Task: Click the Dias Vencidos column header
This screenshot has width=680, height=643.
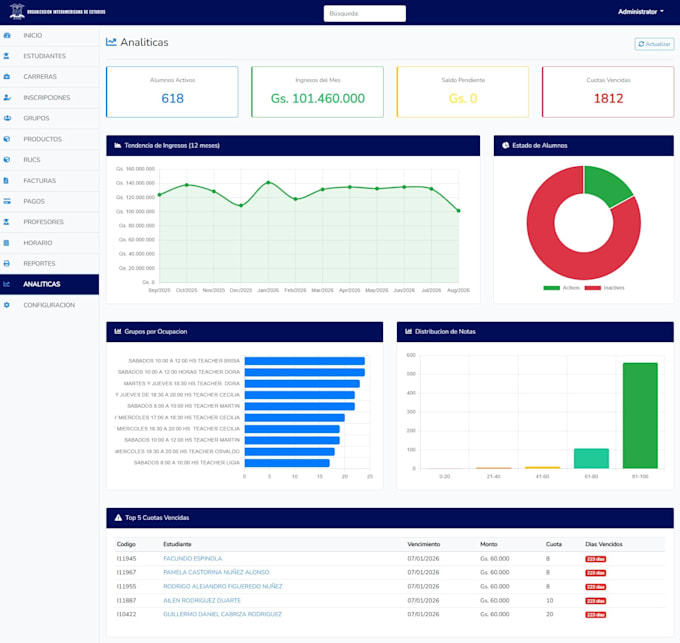Action: click(x=604, y=544)
